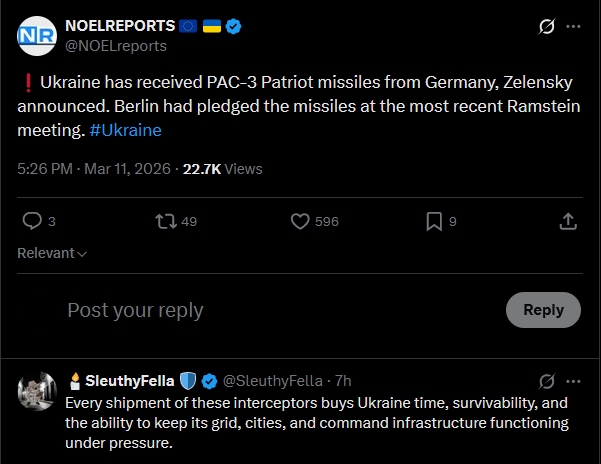Like the post with heart icon

click(298, 221)
